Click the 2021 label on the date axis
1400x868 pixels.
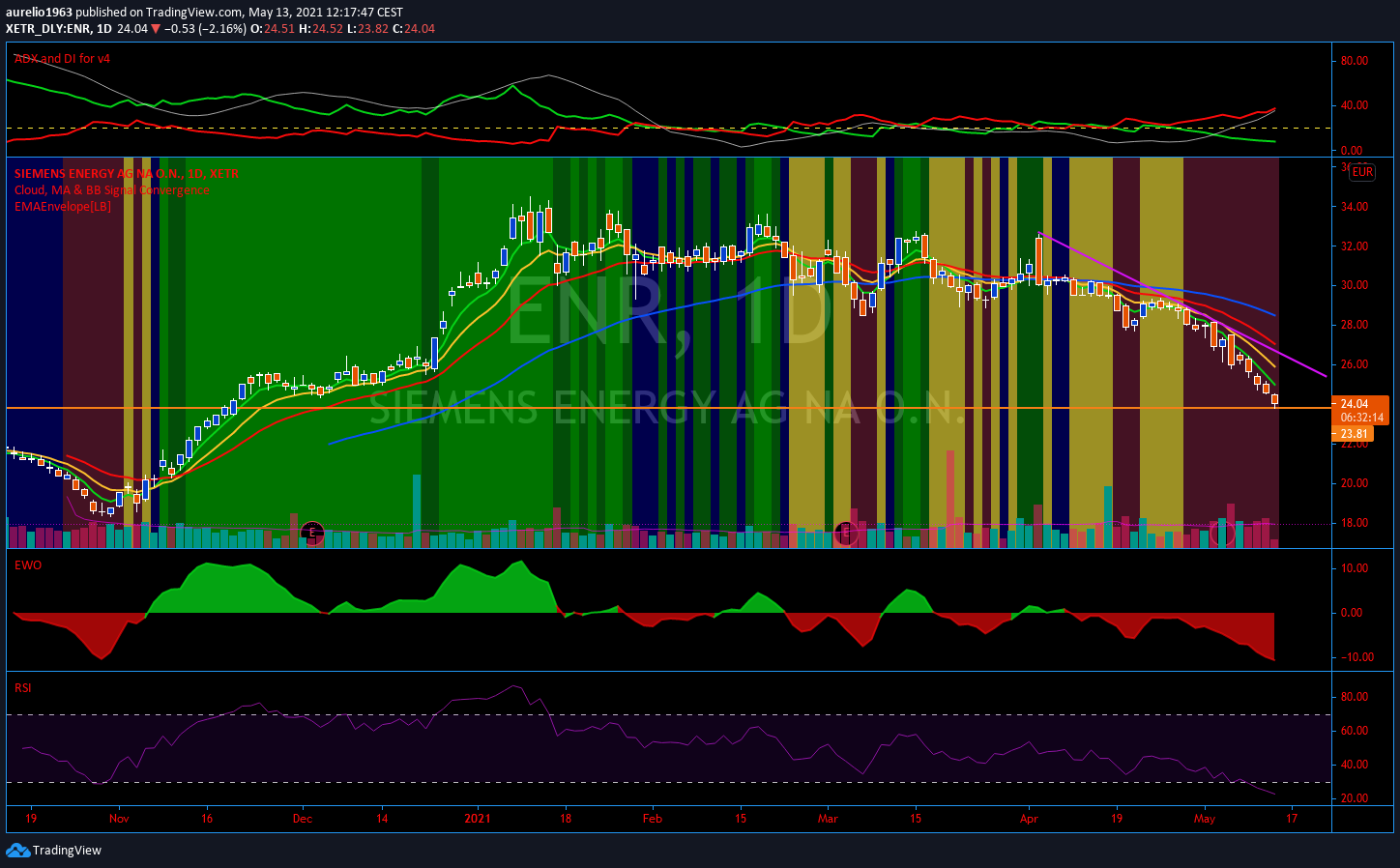click(476, 819)
